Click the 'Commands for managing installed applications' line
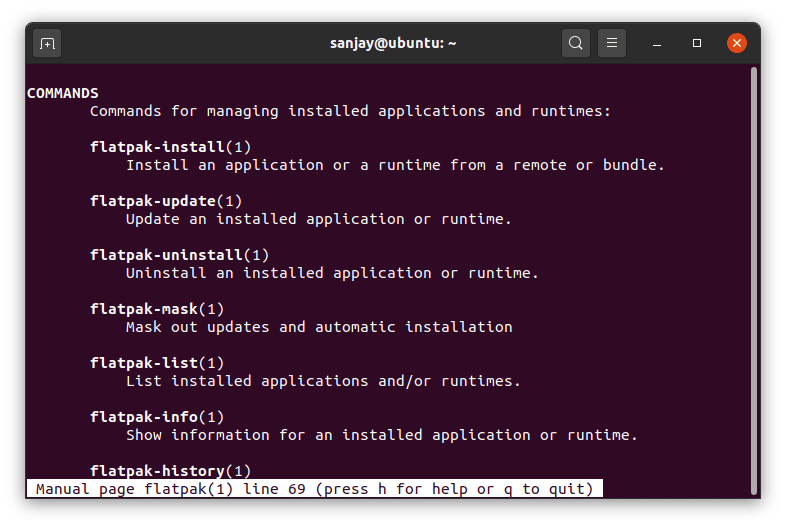This screenshot has height=527, width=786. point(350,111)
